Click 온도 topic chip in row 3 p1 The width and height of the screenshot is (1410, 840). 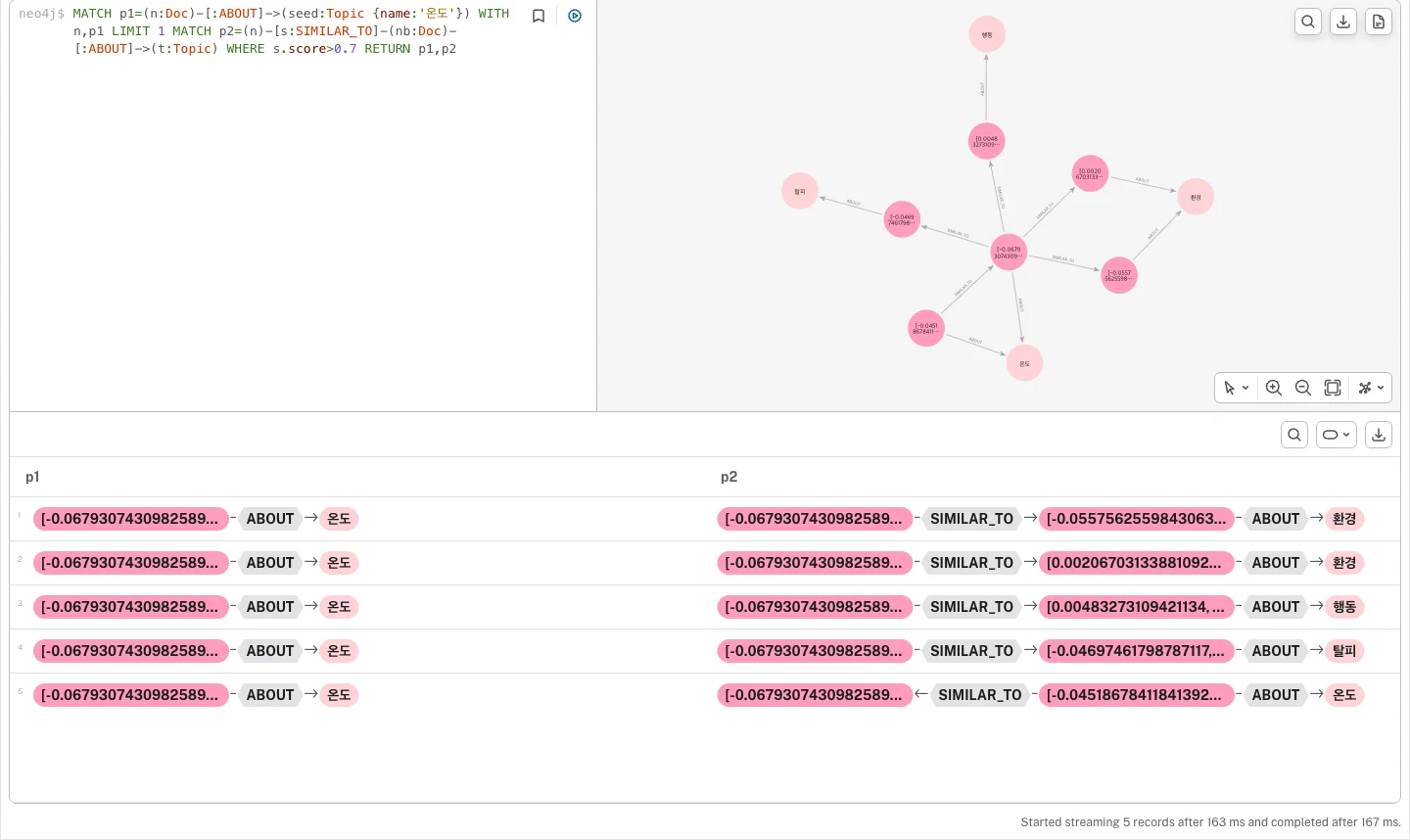(339, 607)
